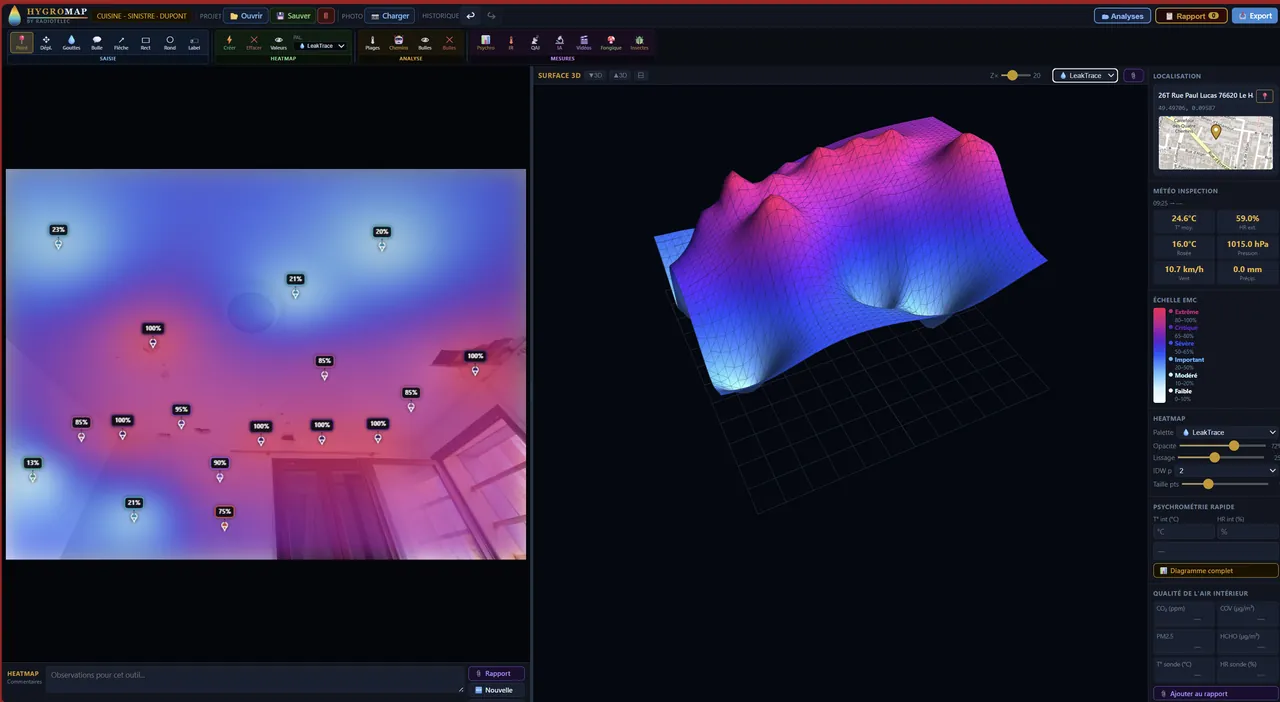Open the Fongique mushroom tool

pos(611,42)
